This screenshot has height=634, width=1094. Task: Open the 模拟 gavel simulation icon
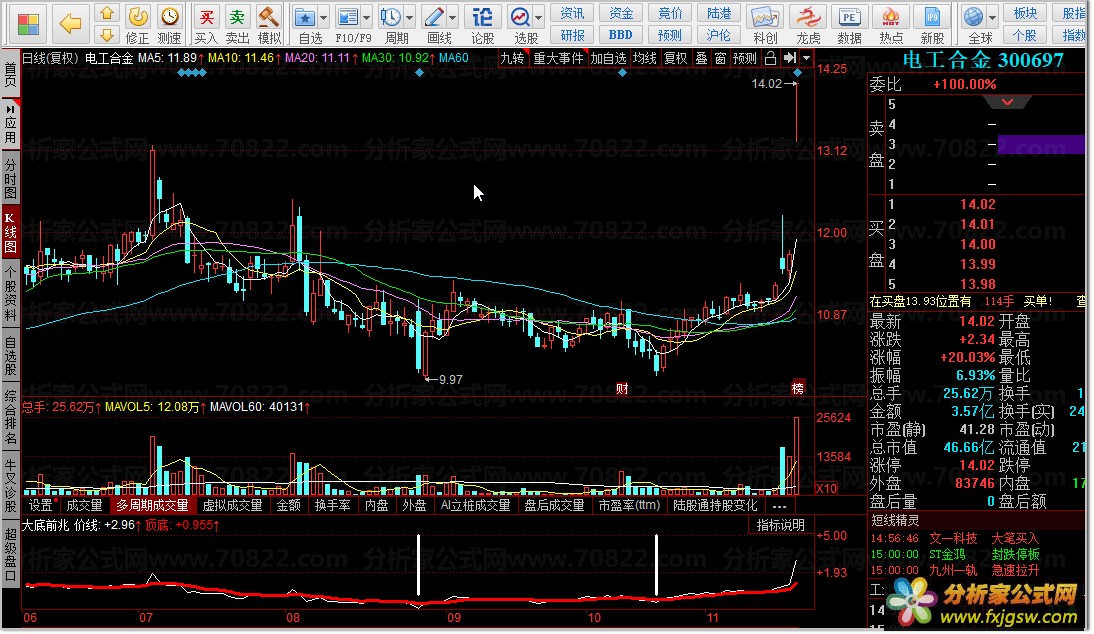269,17
